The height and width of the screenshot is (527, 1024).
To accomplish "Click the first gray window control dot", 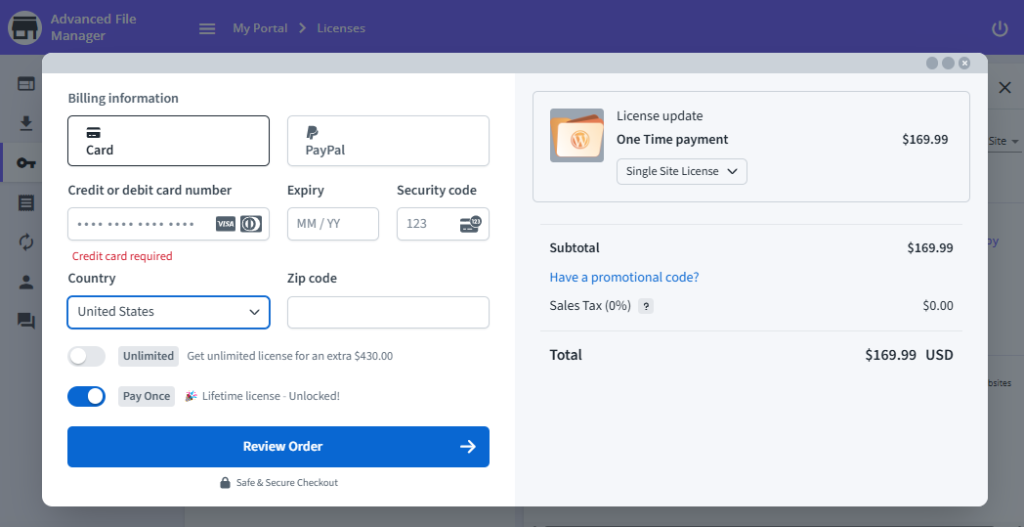I will click(932, 63).
